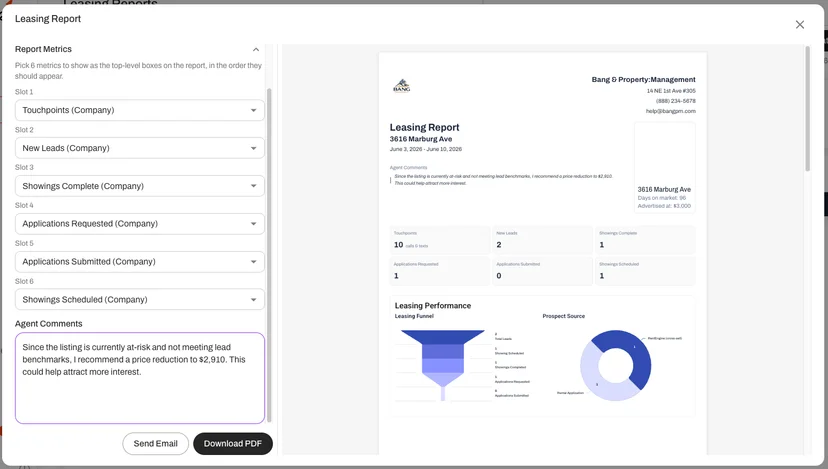Click the Prospect Source donut chart
The image size is (828, 469).
[x=615, y=365]
